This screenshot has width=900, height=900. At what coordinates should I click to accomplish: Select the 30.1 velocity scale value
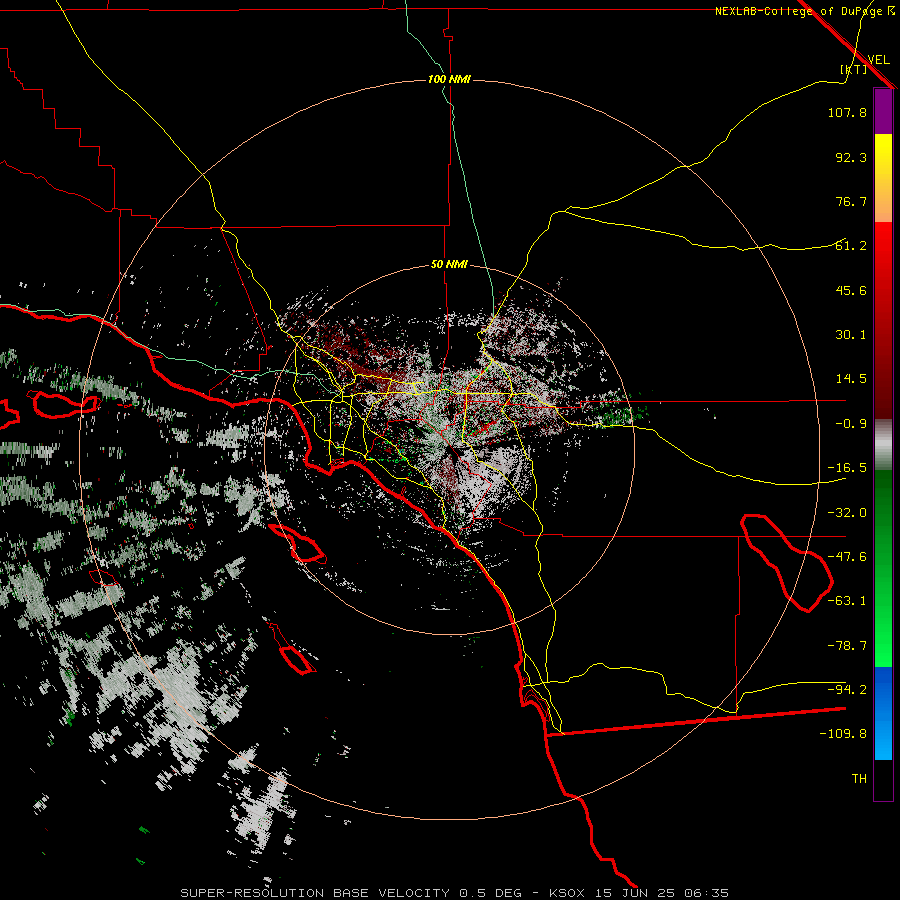point(851,335)
